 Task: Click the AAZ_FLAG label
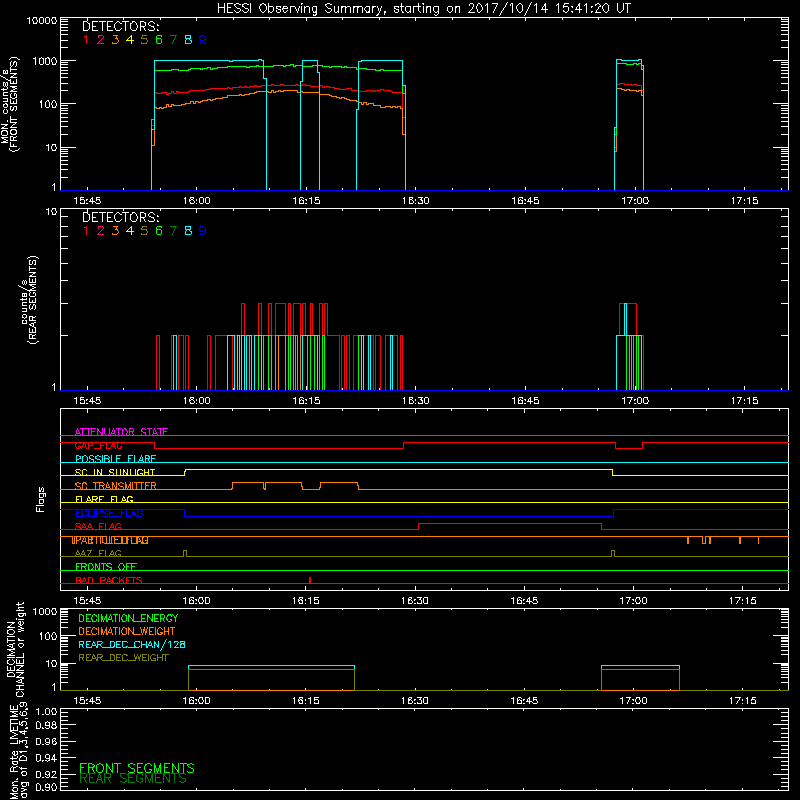98,553
